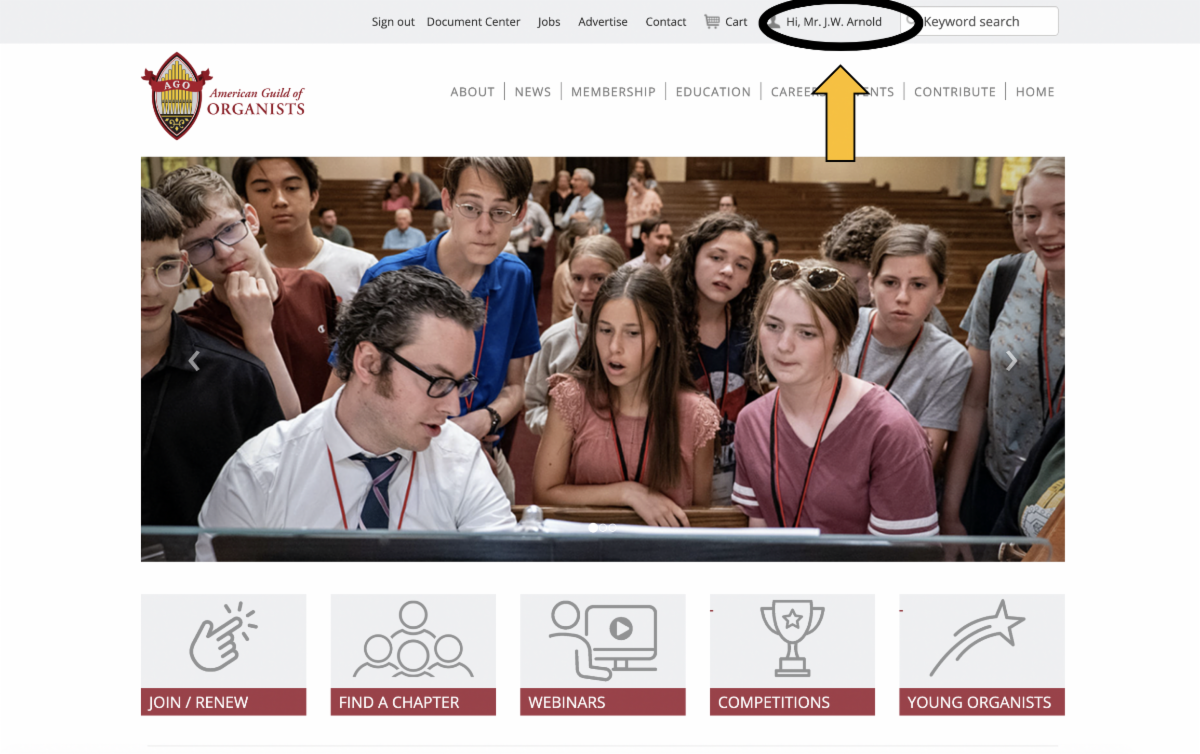Click the user profile icon beside the greeting

click(x=773, y=21)
